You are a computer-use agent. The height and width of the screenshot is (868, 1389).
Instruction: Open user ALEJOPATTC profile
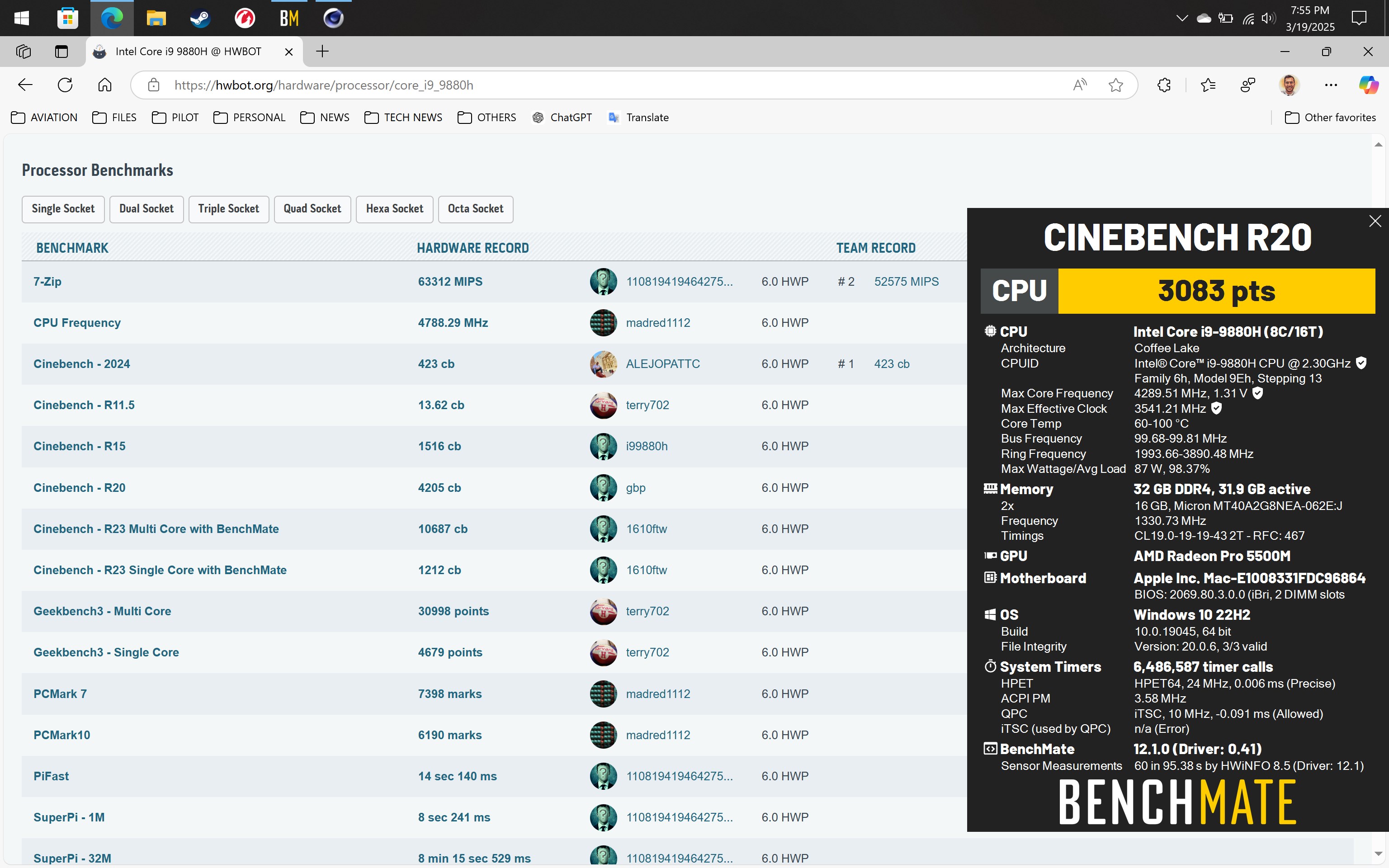pos(663,364)
